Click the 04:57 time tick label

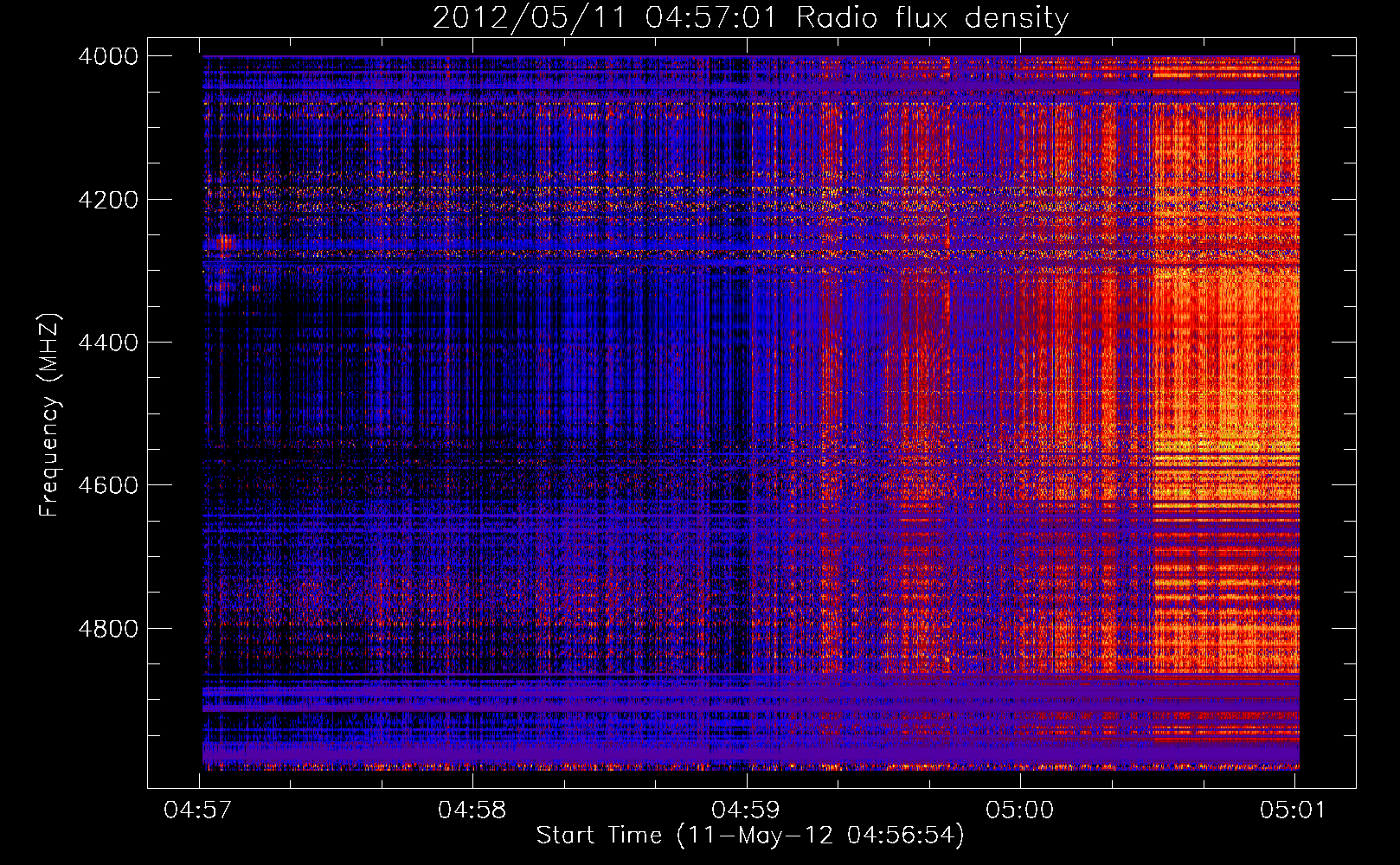197,810
